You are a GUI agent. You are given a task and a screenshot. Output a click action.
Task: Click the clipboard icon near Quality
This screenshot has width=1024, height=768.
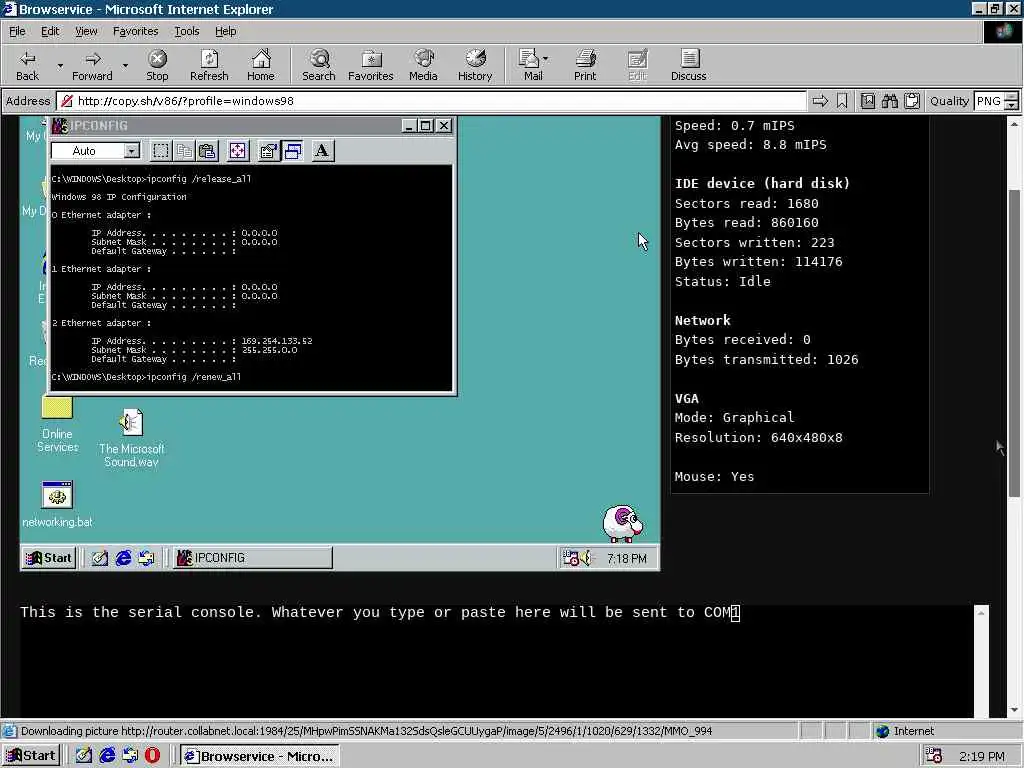pyautogui.click(x=912, y=101)
